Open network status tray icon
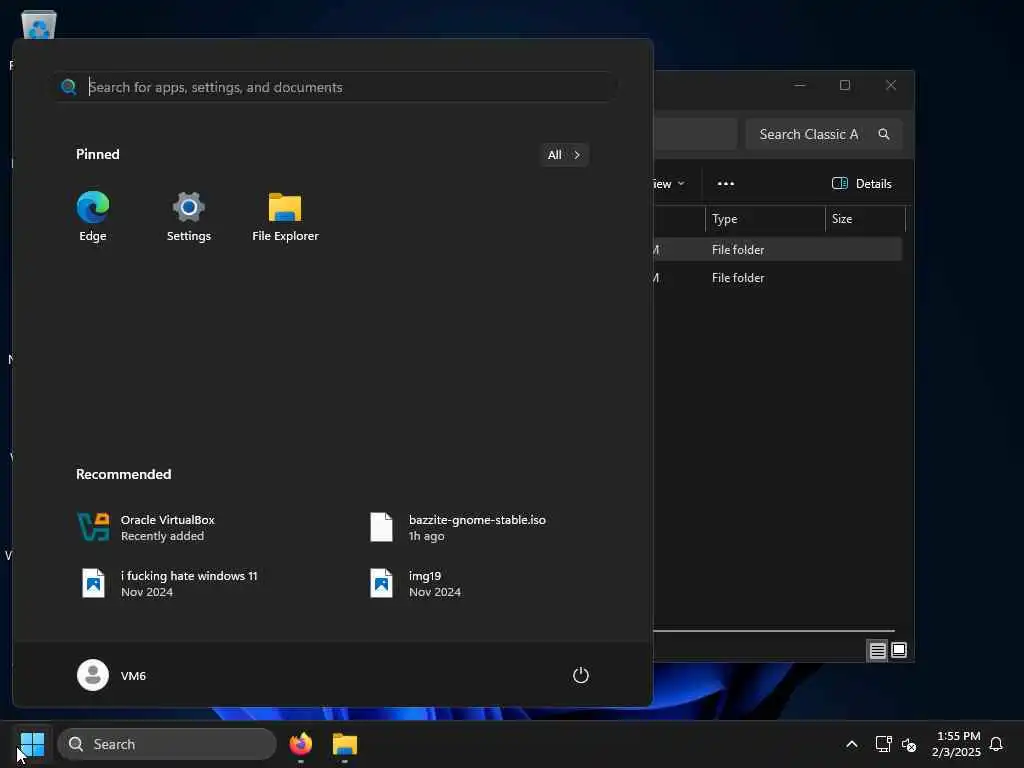This screenshot has width=1024, height=768. [x=883, y=744]
